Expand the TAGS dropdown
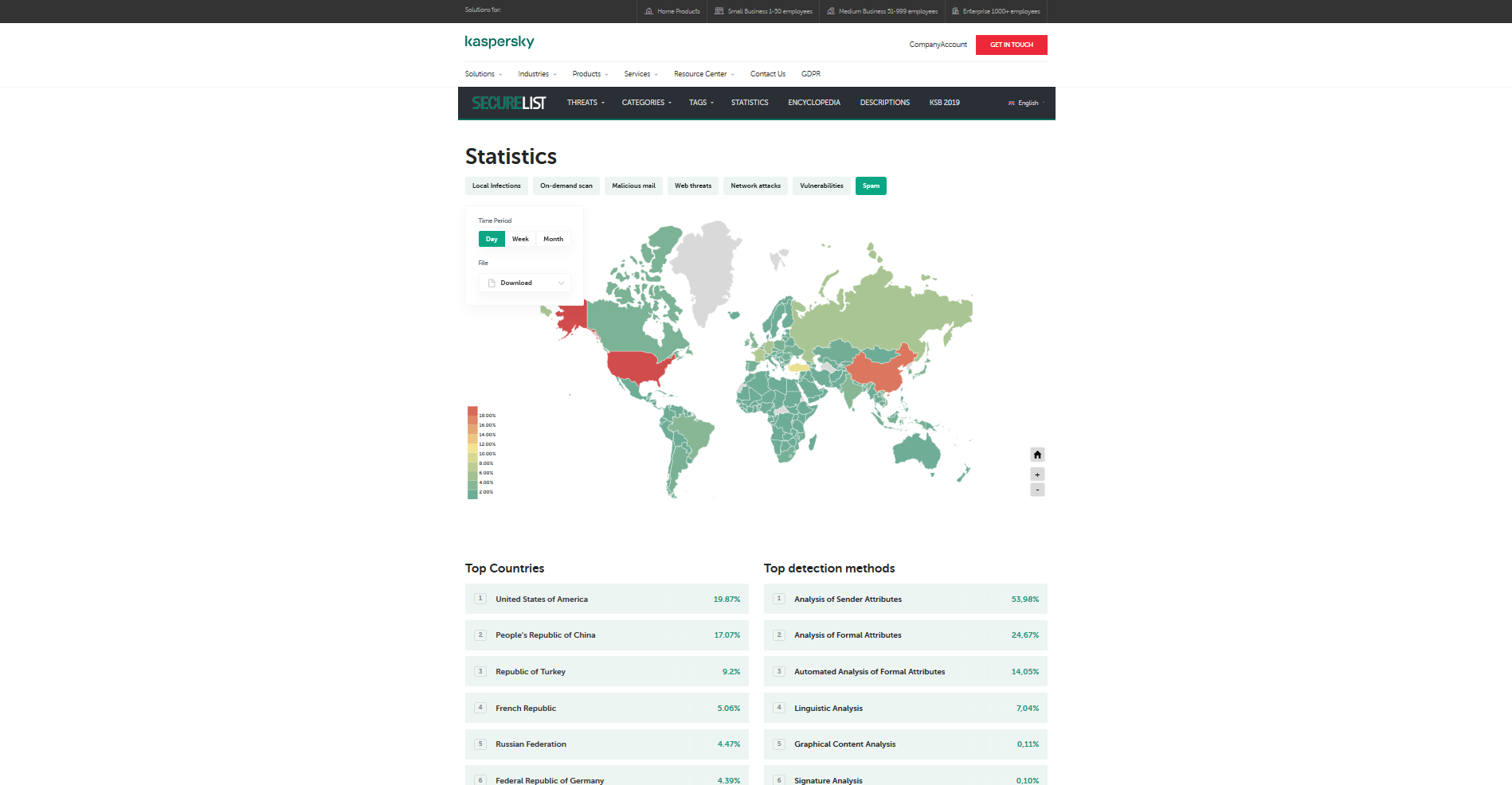This screenshot has width=1512, height=785. (701, 103)
